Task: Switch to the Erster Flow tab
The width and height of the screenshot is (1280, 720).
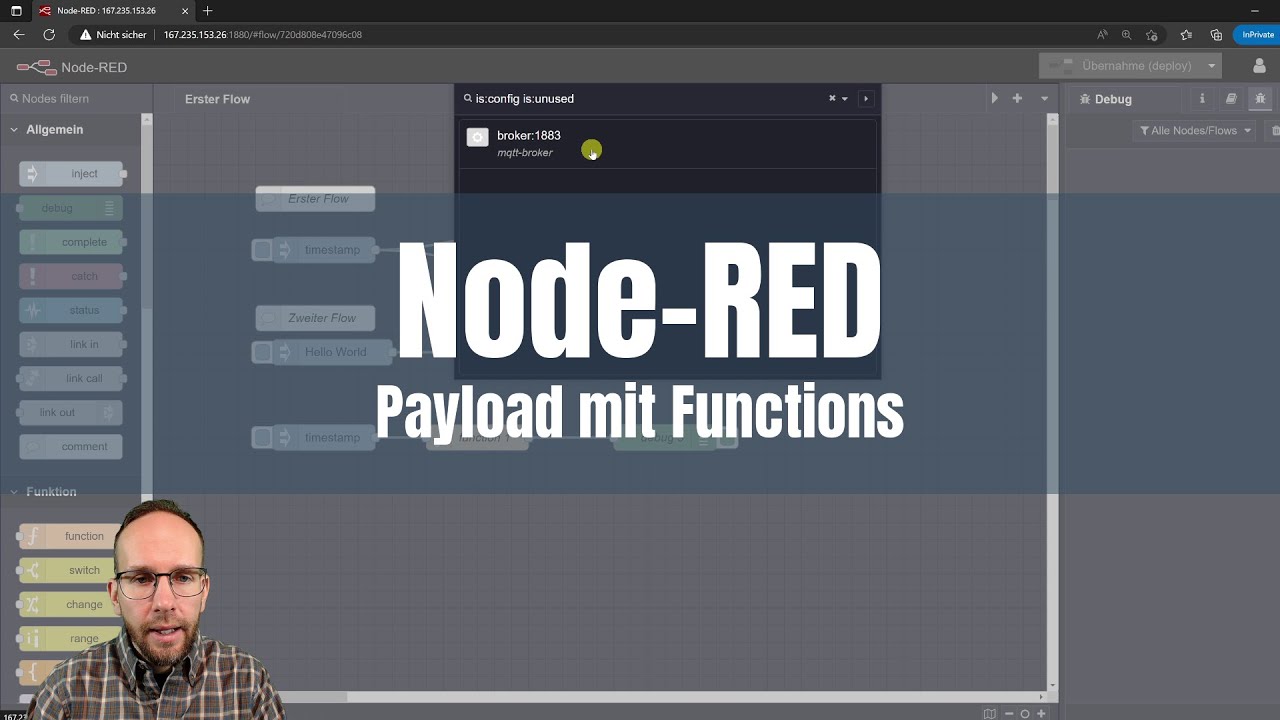Action: click(x=217, y=99)
